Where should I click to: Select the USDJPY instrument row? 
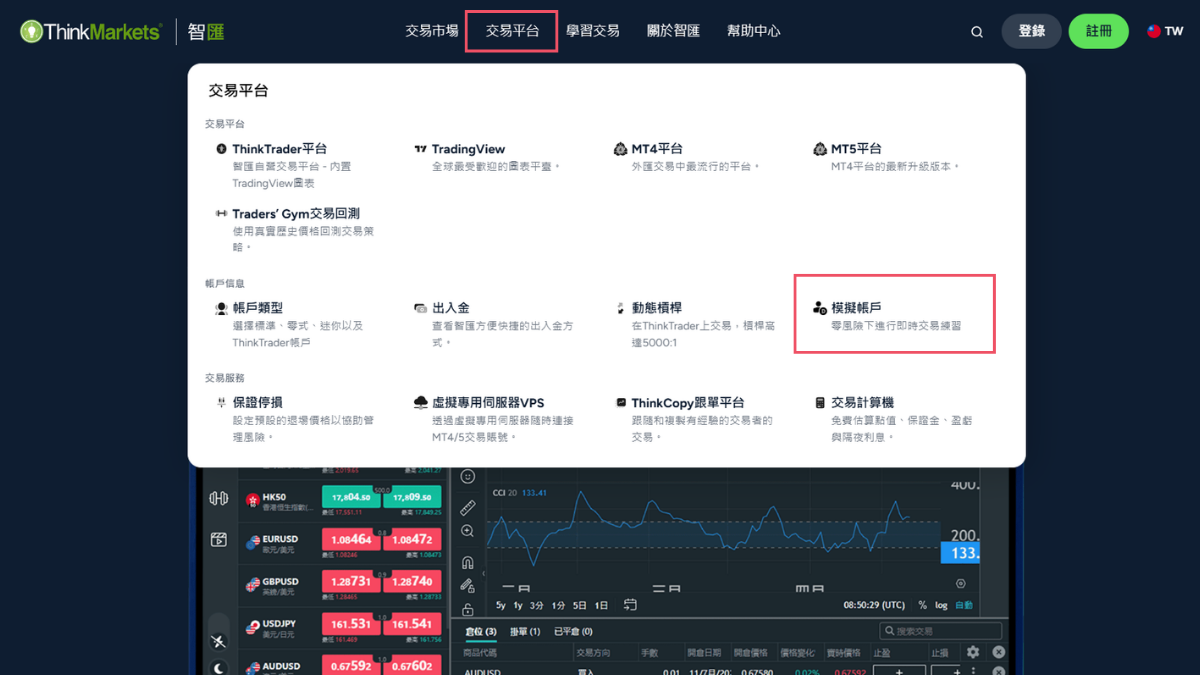[343, 629]
